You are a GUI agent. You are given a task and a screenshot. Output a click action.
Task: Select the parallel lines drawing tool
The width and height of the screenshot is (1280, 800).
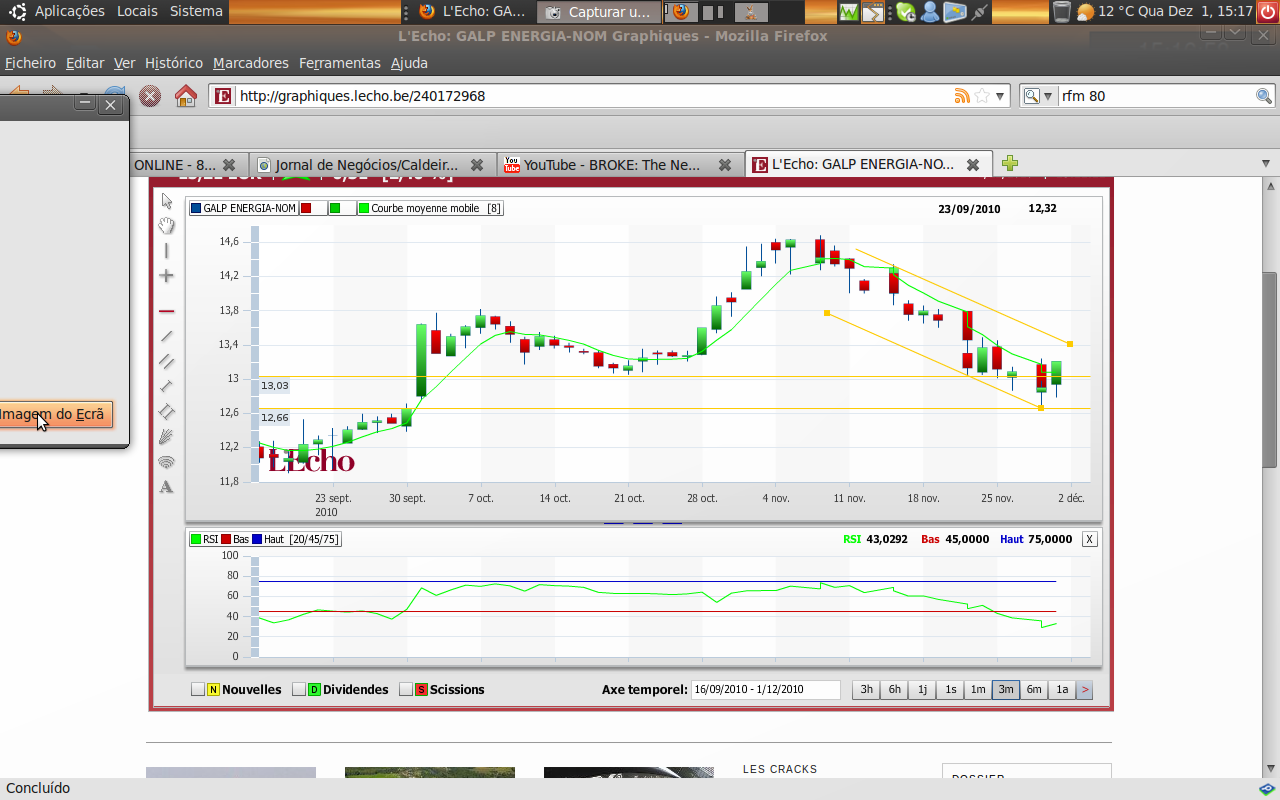[167, 361]
